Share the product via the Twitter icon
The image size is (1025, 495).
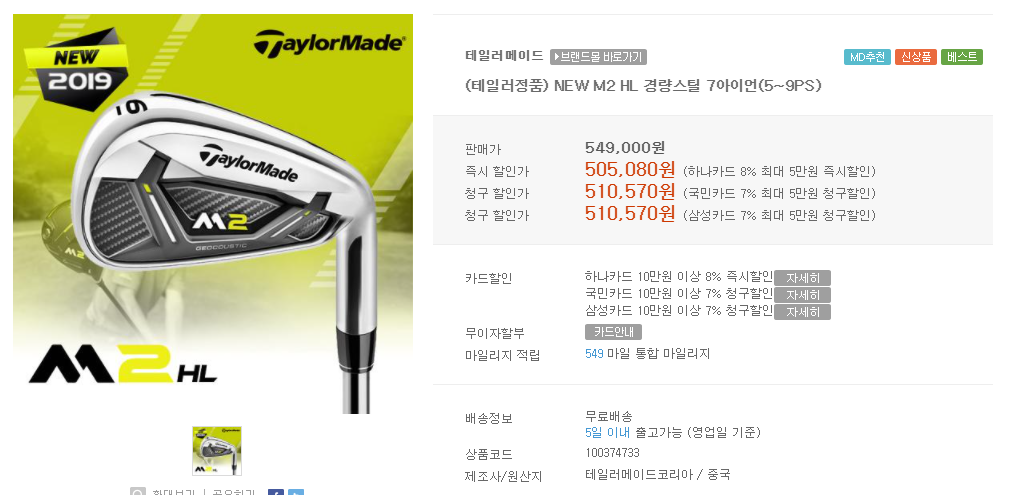[x=296, y=492]
